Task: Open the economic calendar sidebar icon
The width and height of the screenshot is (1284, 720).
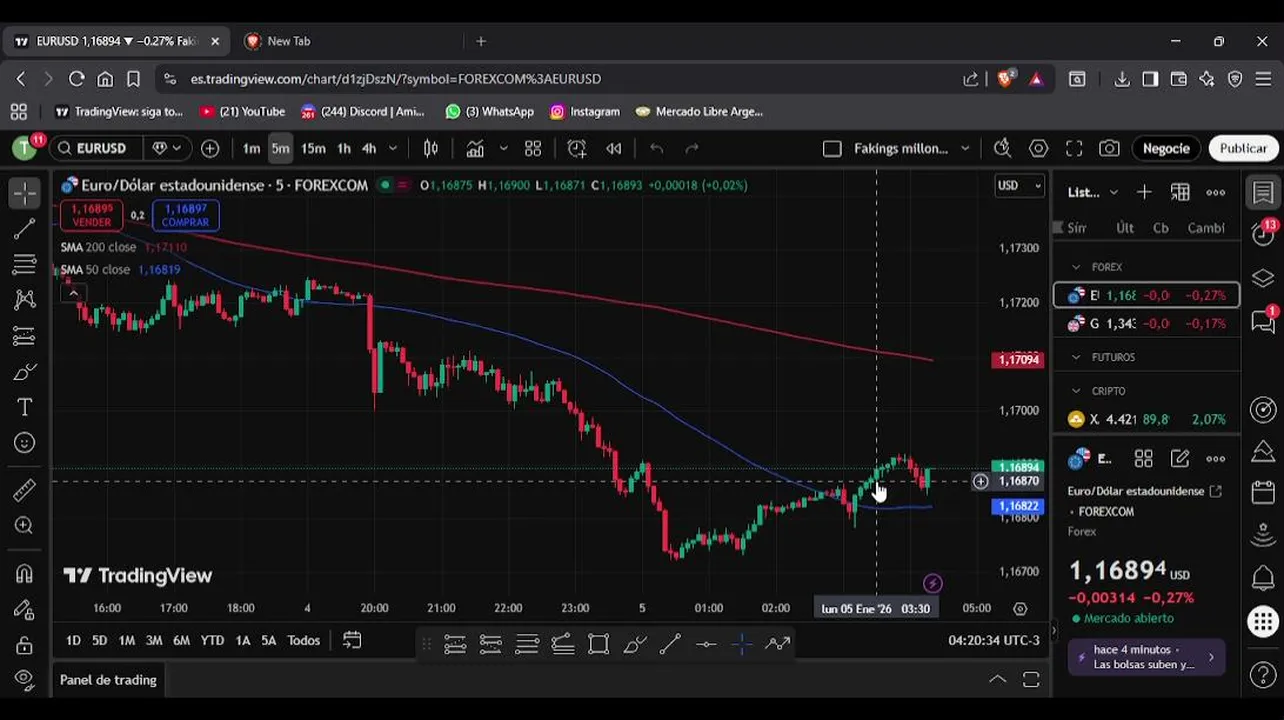Action: click(x=1264, y=494)
